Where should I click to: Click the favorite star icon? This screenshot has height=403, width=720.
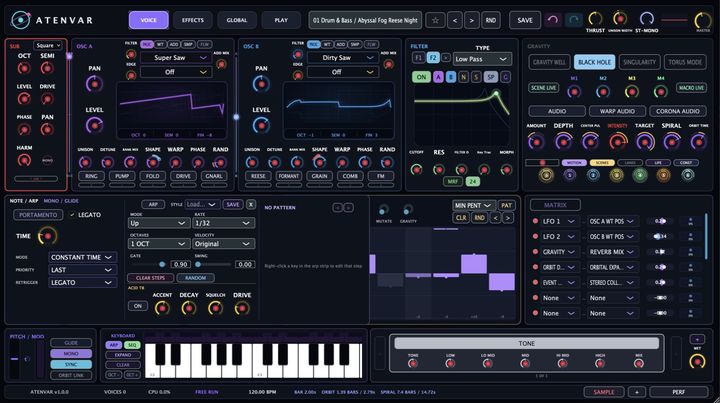[435, 20]
